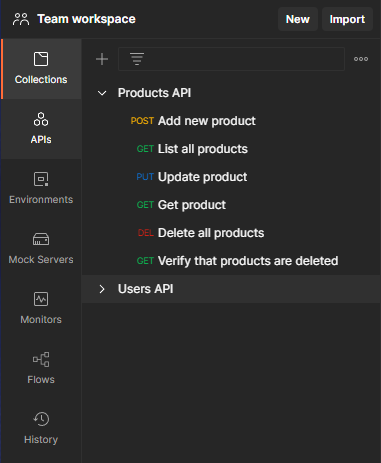381x463 pixels.
Task: Open the Monitors sidebar section
Action: (41, 309)
